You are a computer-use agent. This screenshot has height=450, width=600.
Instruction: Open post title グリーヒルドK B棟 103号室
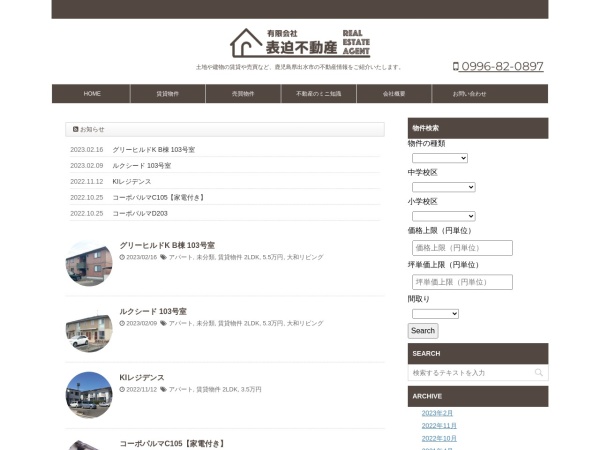pos(167,245)
